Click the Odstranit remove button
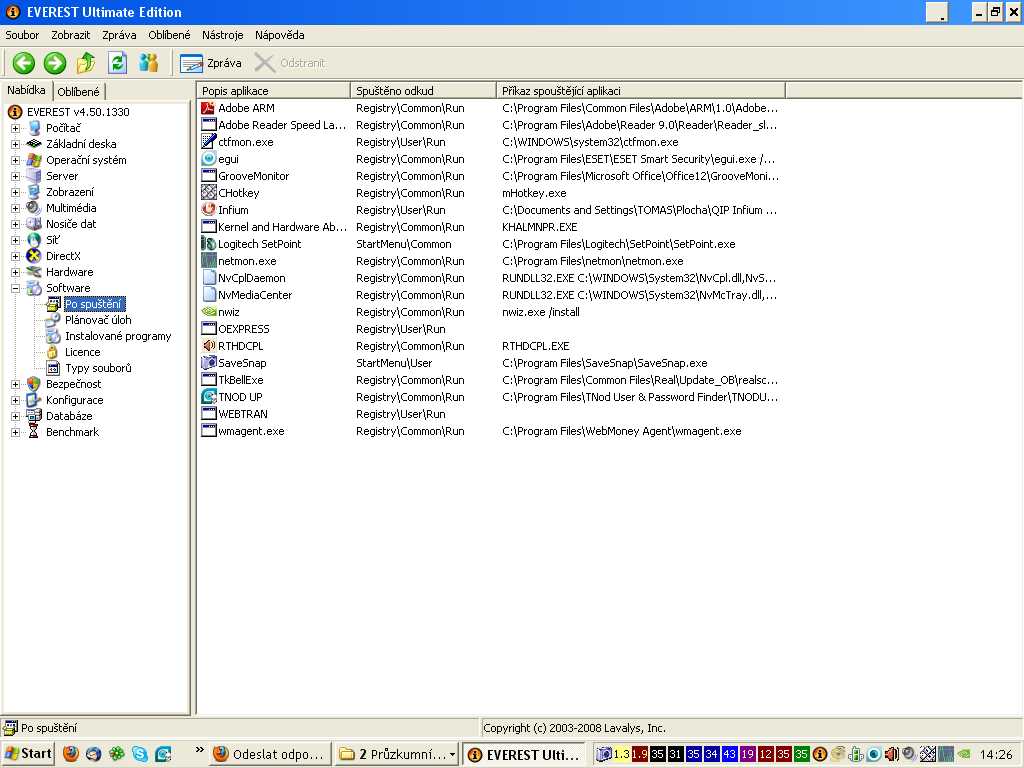The height and width of the screenshot is (768, 1024). point(290,63)
